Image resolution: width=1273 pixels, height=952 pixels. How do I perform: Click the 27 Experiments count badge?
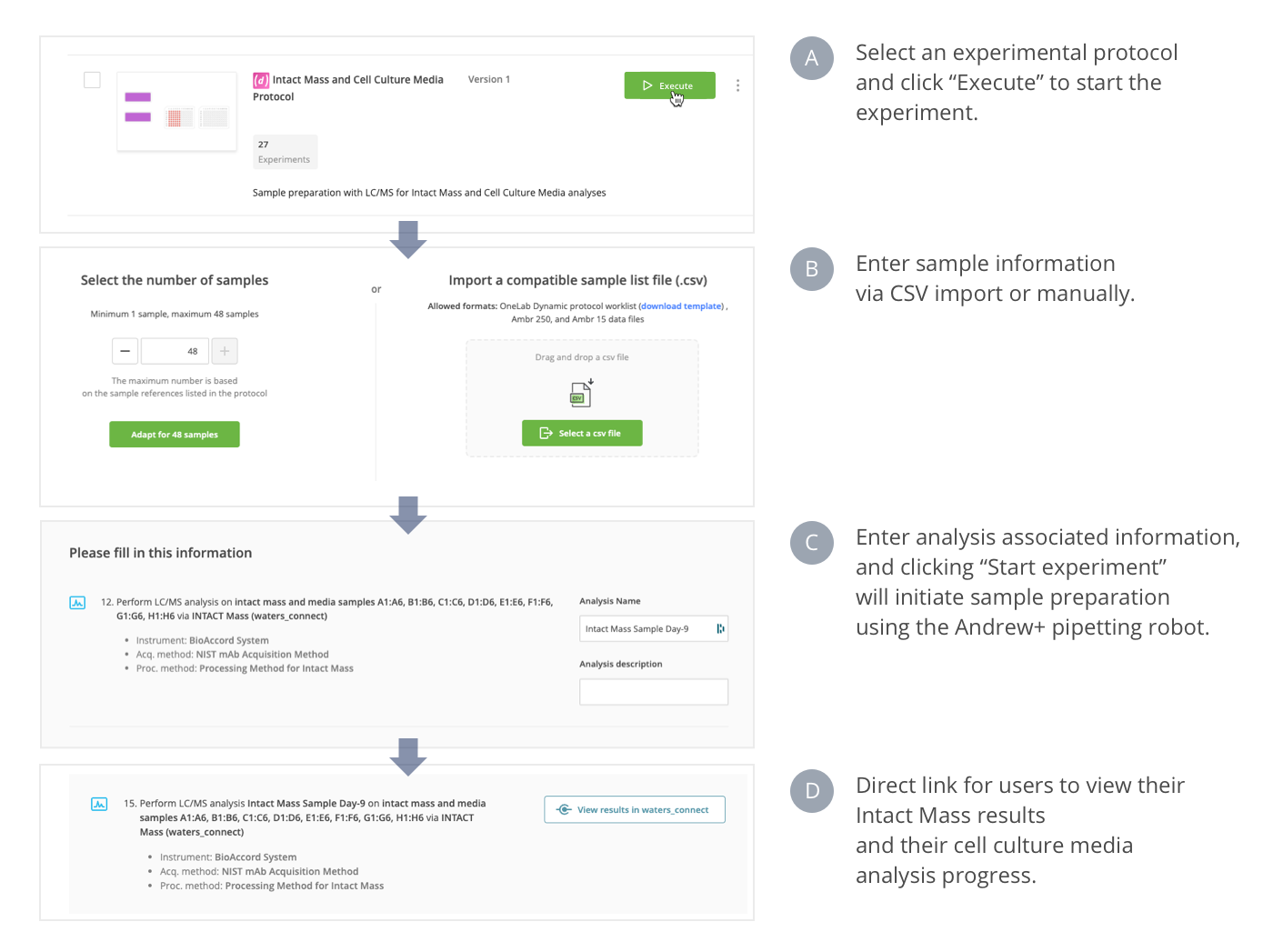285,152
